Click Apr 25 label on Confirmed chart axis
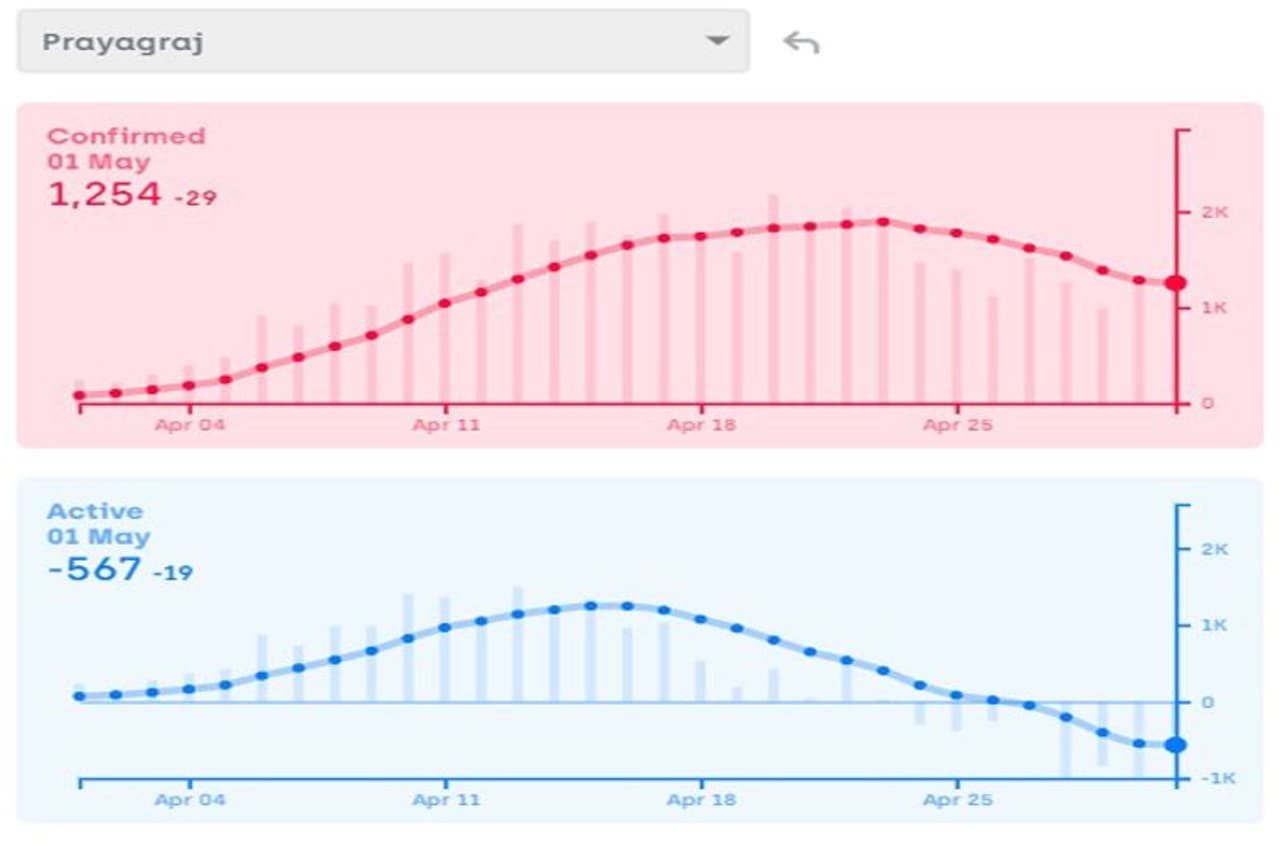Viewport: 1280px width, 845px height. click(957, 425)
